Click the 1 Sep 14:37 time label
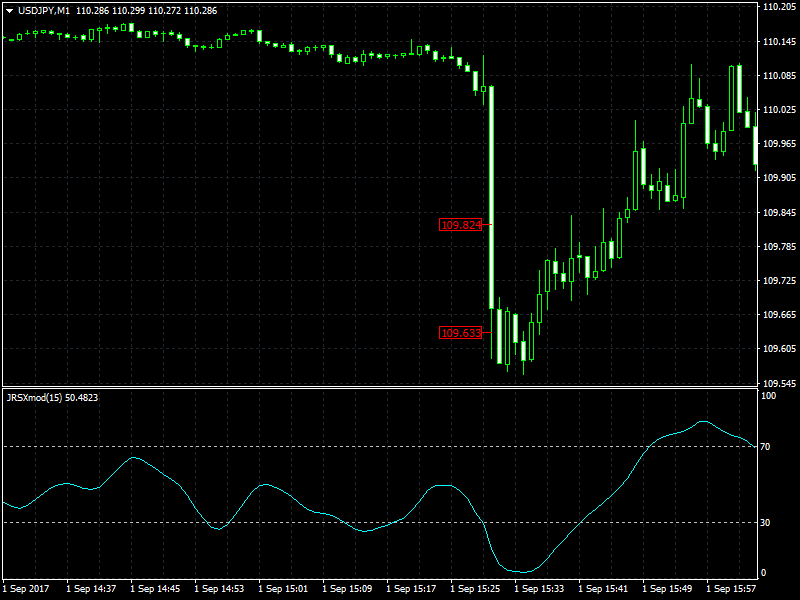 click(91, 589)
